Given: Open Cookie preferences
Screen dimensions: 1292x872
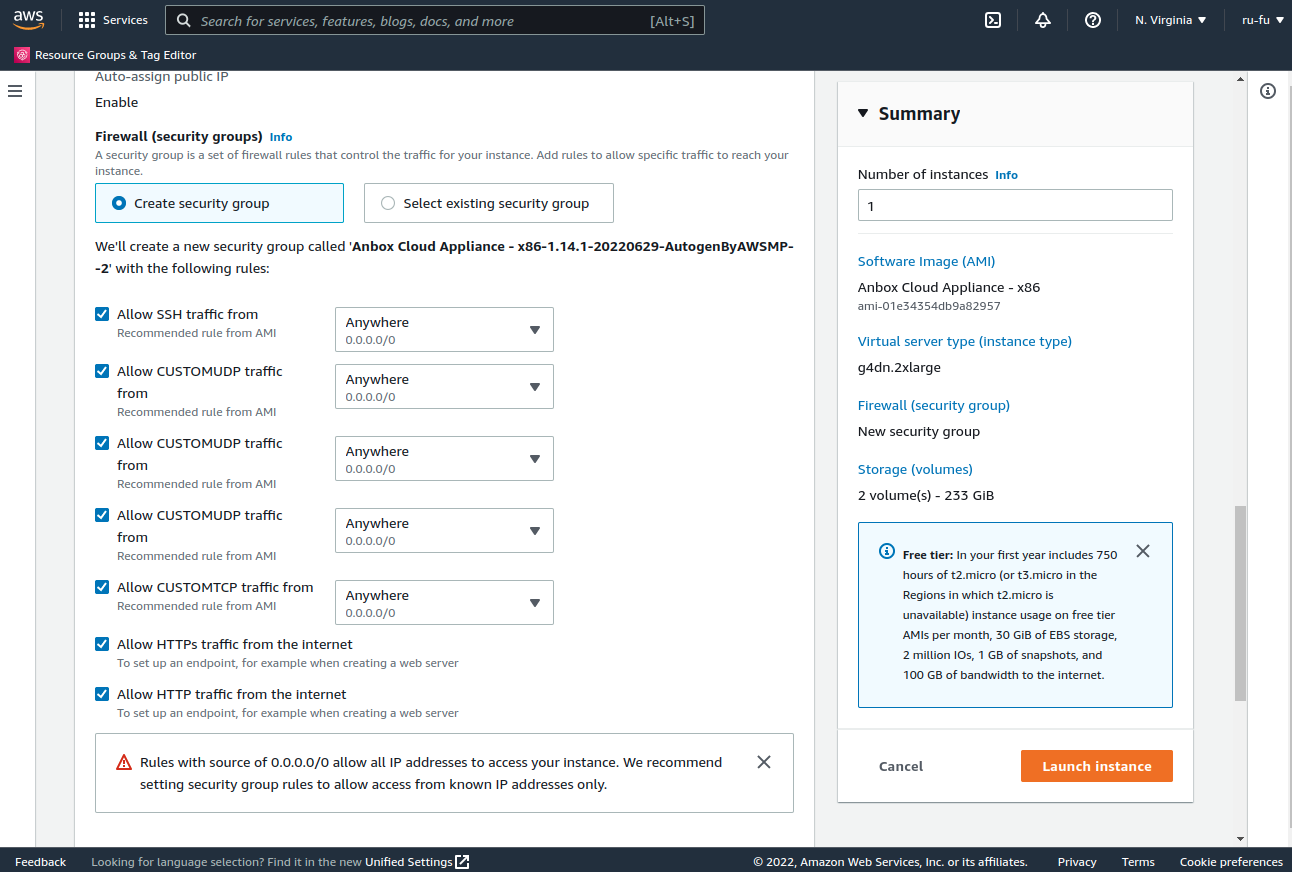Looking at the screenshot, I should tap(1231, 862).
